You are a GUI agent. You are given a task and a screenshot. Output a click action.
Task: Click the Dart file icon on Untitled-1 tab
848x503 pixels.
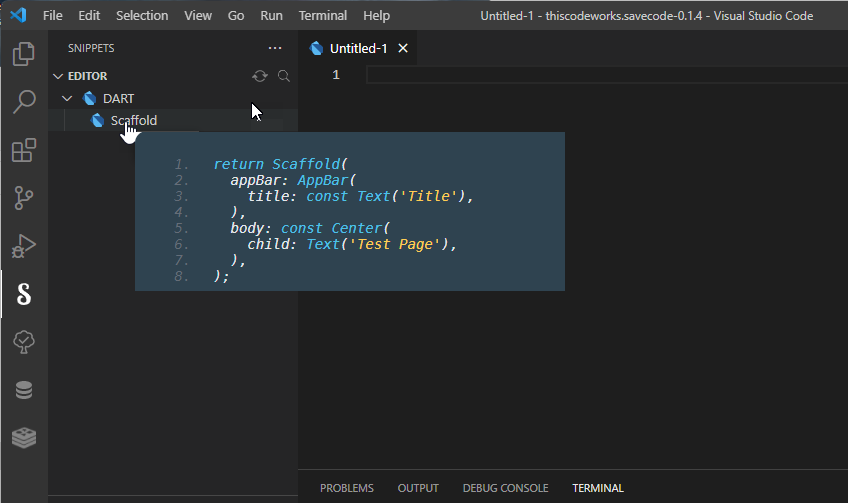point(316,49)
